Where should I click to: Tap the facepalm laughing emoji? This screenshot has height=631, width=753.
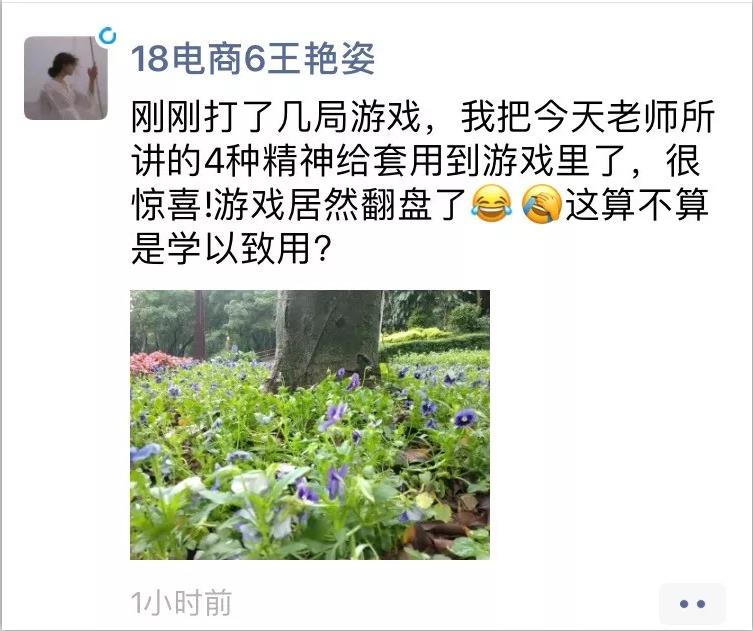tap(541, 204)
